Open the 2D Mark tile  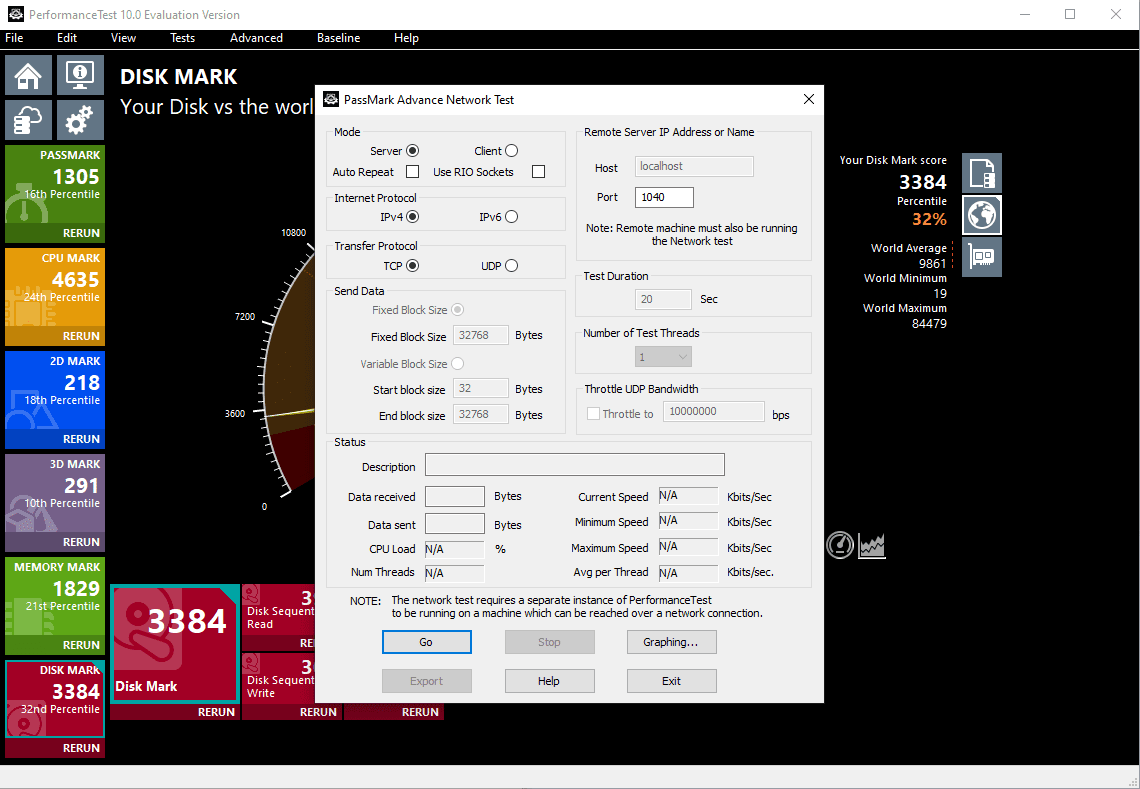pyautogui.click(x=55, y=391)
